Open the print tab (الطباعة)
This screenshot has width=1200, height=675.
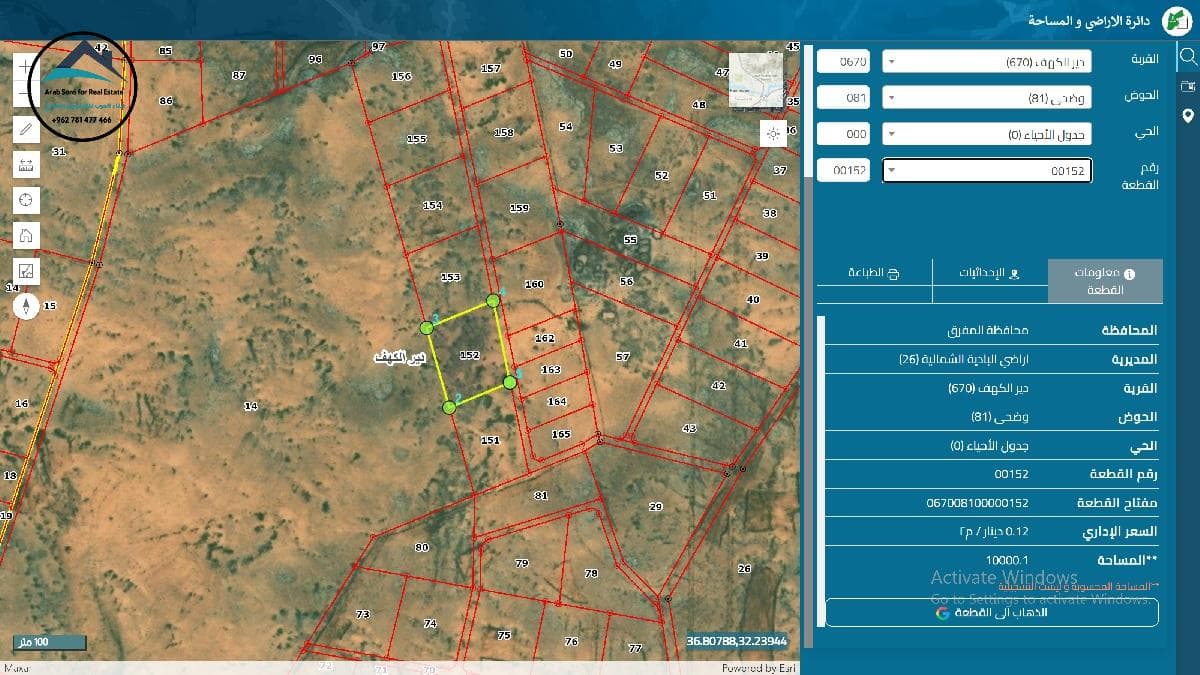tap(873, 272)
